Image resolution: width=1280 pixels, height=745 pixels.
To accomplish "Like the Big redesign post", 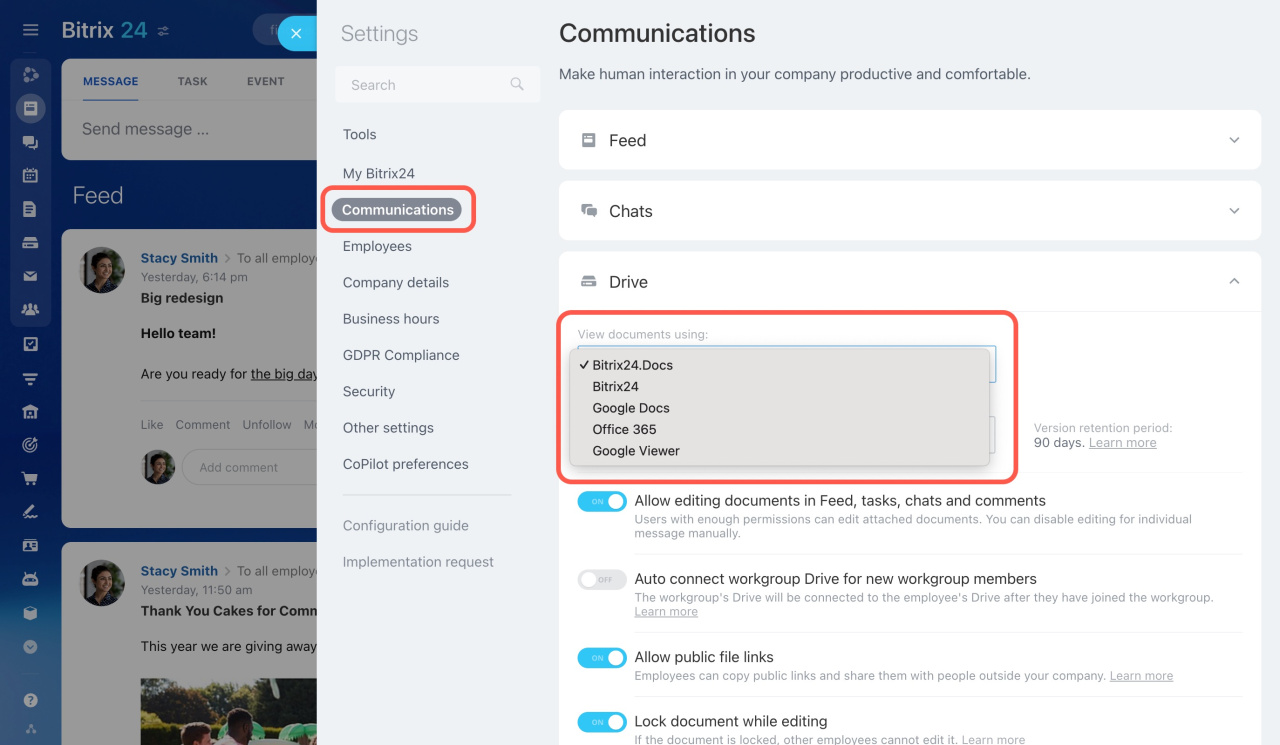I will [x=152, y=425].
